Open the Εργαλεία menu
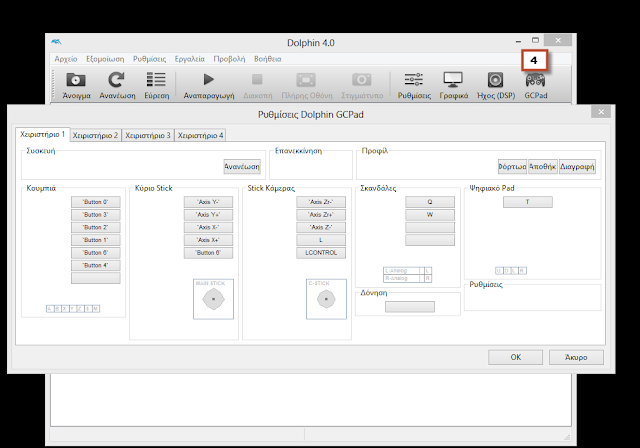 click(189, 59)
